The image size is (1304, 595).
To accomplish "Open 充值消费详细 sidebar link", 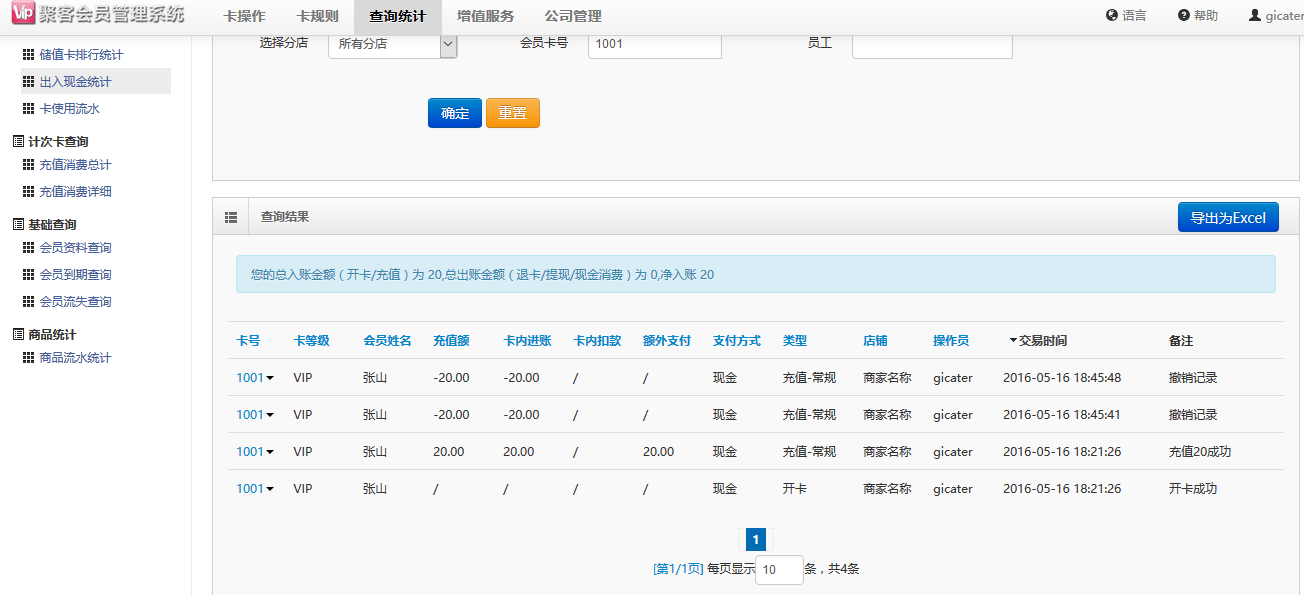I will pyautogui.click(x=75, y=192).
